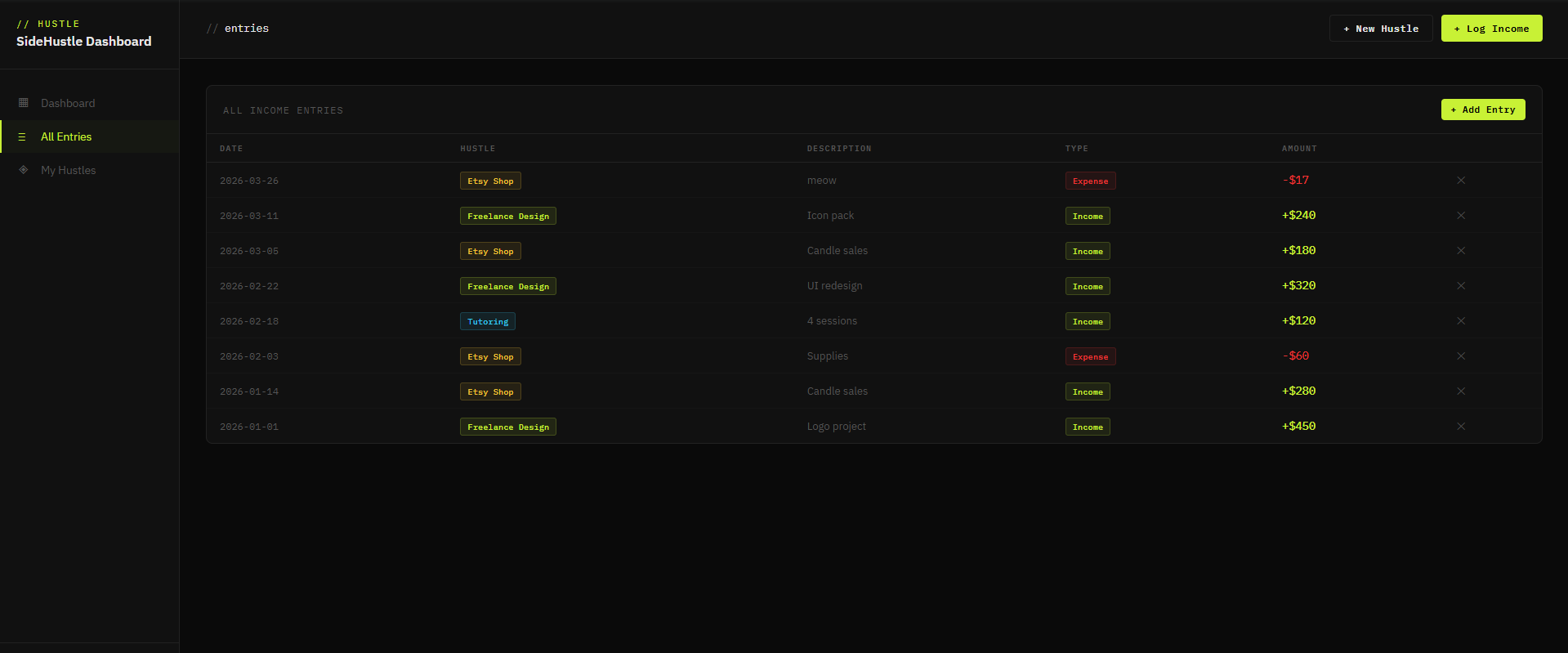The width and height of the screenshot is (1568, 653).
Task: Click the -$17 amount
Action: coord(1296,180)
